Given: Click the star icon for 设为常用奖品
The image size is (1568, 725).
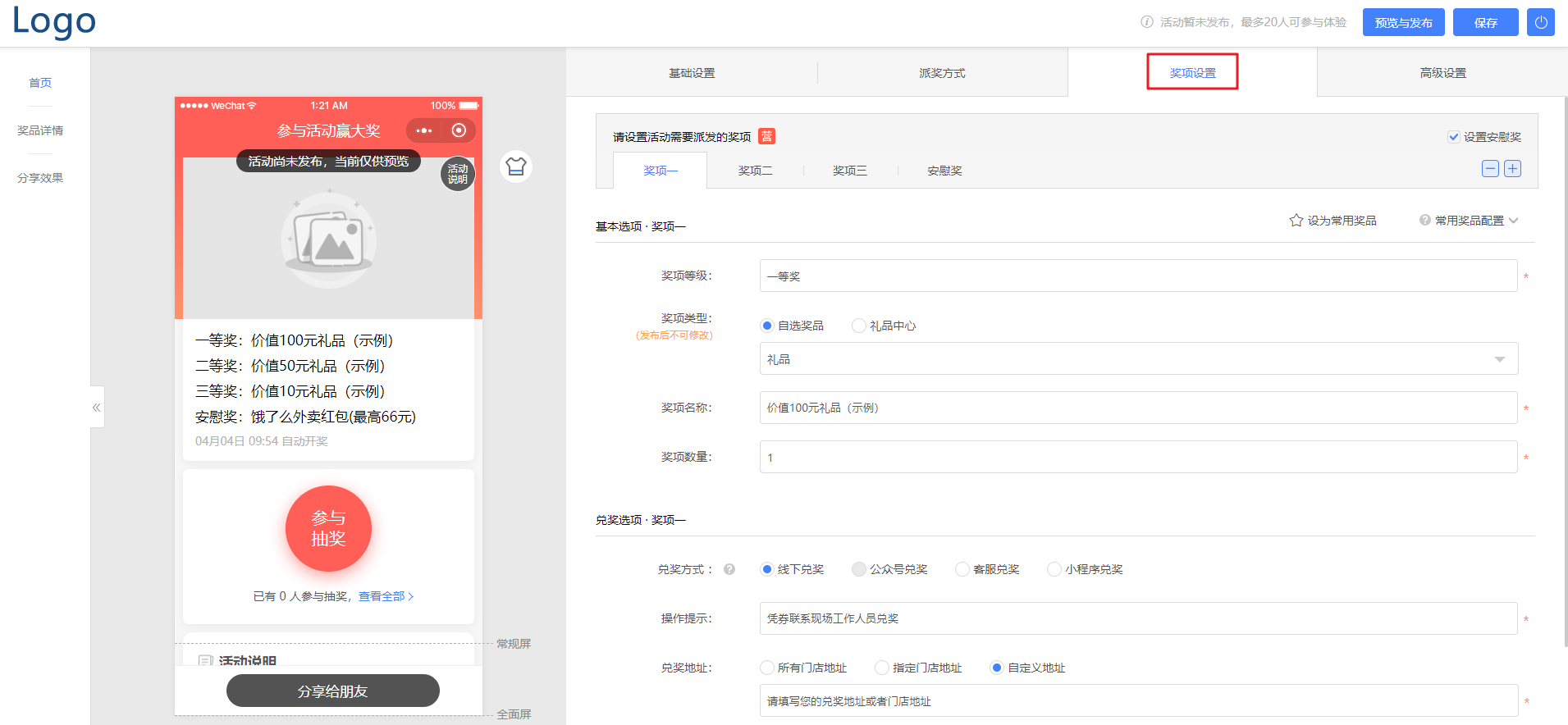Looking at the screenshot, I should pyautogui.click(x=1296, y=221).
